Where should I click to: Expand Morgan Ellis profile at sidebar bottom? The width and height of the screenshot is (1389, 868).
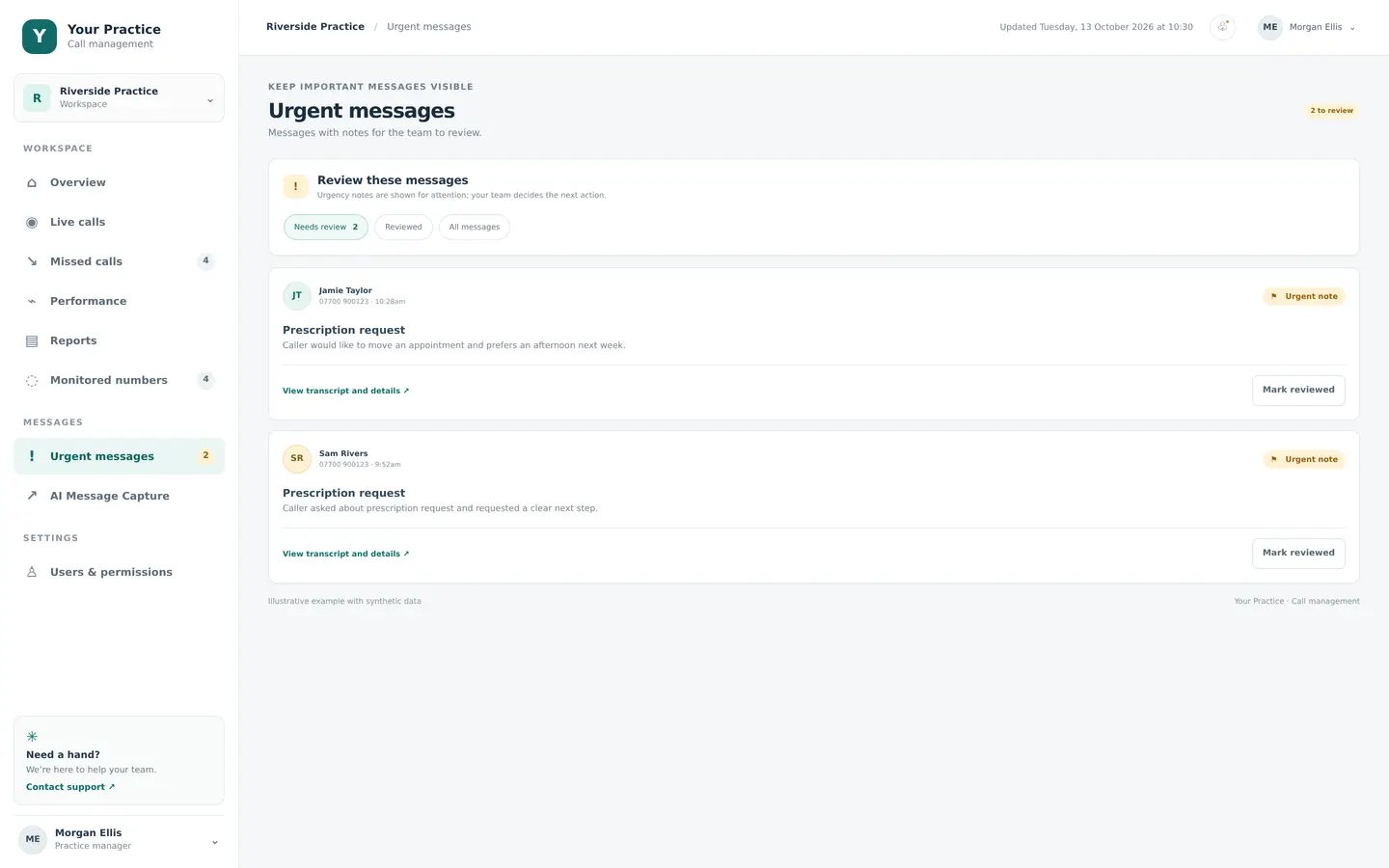click(119, 839)
